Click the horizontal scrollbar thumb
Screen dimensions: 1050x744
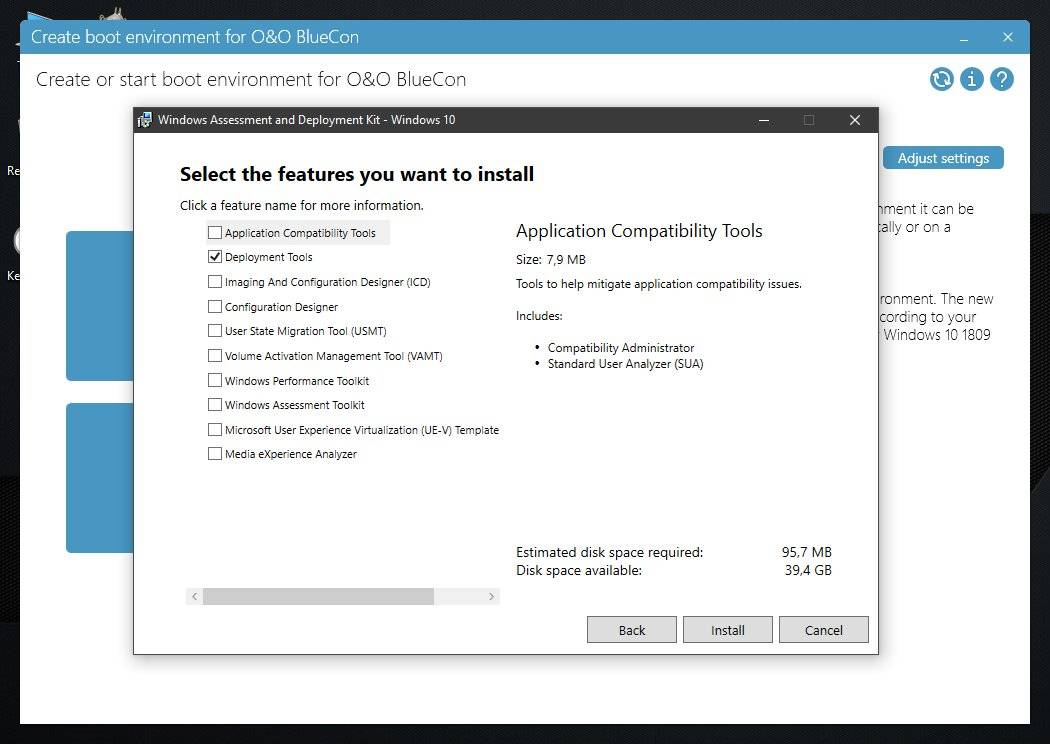318,596
